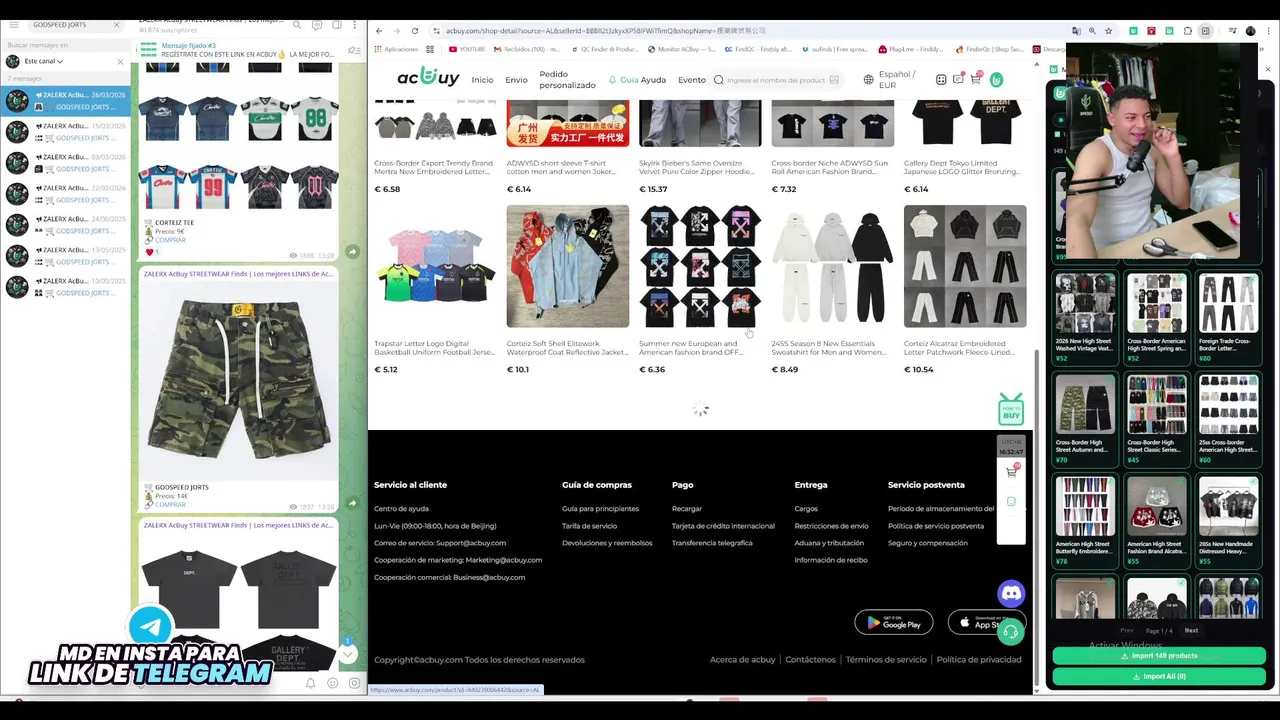Open the green customer support headset button
This screenshot has height=720, width=1280.
tap(1010, 632)
